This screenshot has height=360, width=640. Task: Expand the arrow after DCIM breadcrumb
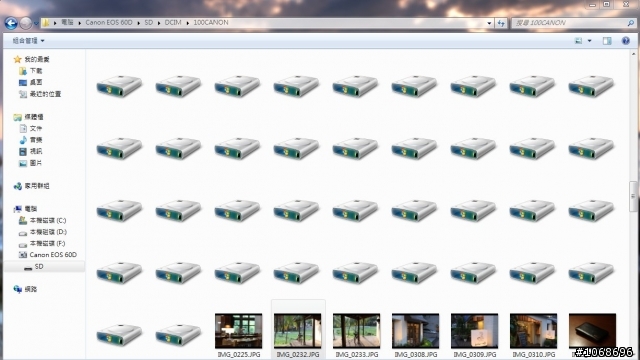pyautogui.click(x=188, y=23)
